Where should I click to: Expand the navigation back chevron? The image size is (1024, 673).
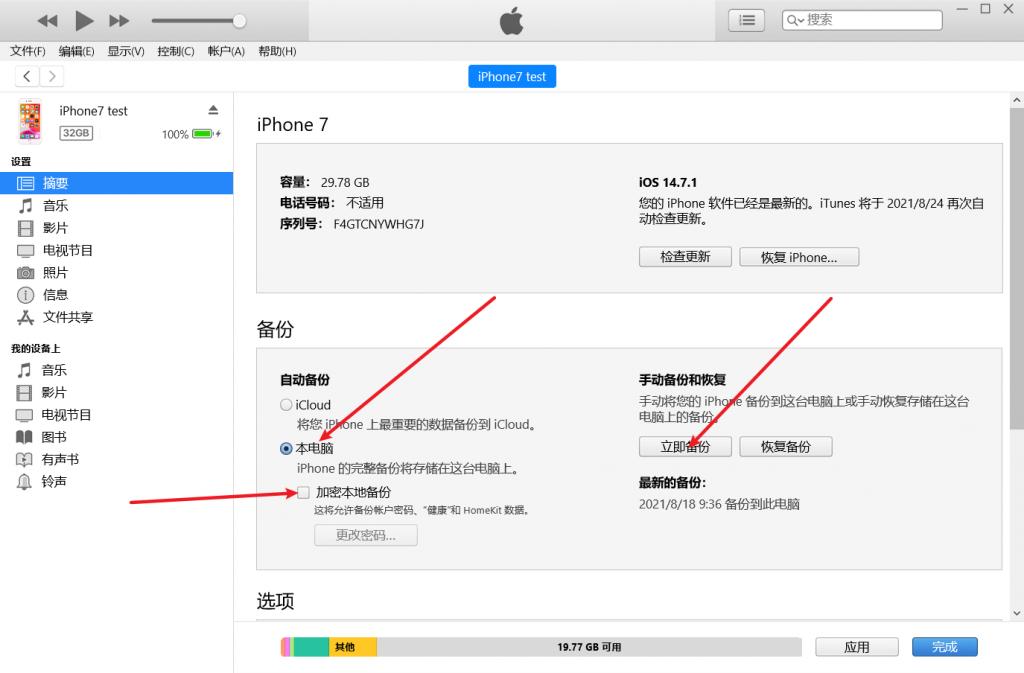(x=26, y=75)
